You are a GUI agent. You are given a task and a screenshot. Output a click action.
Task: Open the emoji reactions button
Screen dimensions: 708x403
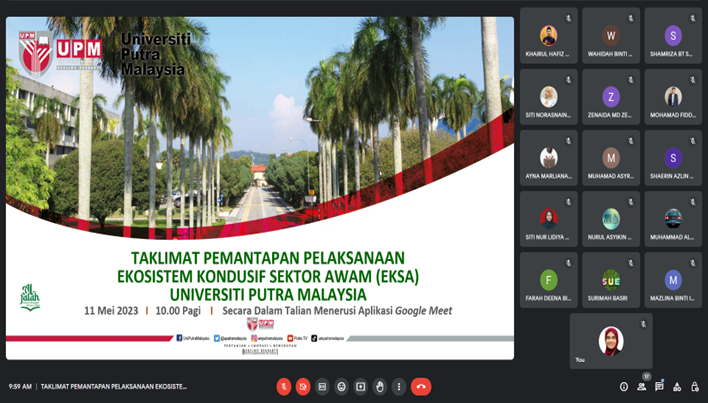pos(341,387)
